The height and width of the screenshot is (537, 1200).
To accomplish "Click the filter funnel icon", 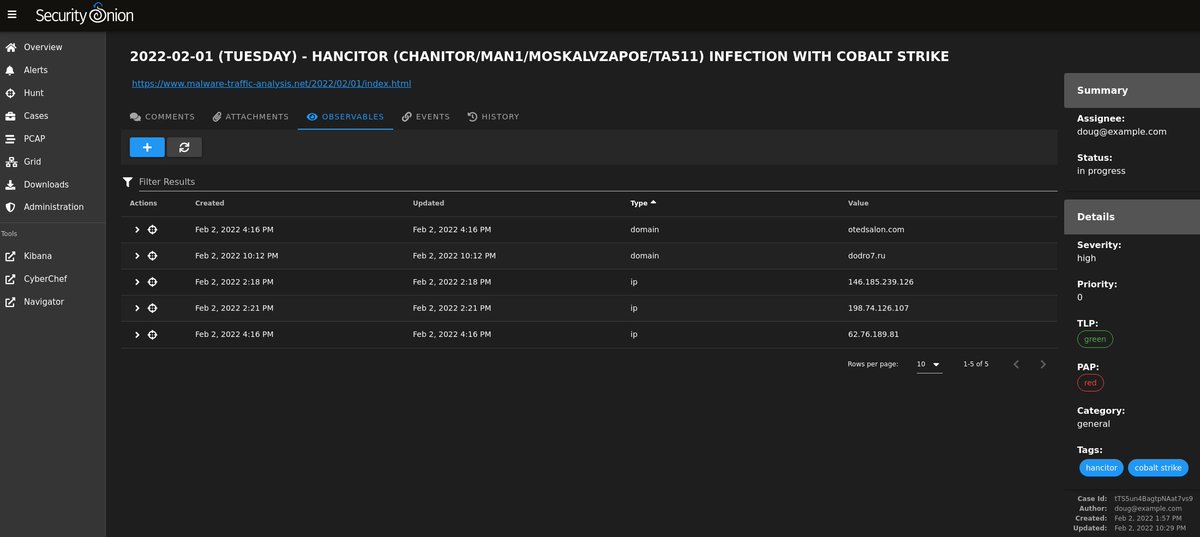I will (127, 182).
